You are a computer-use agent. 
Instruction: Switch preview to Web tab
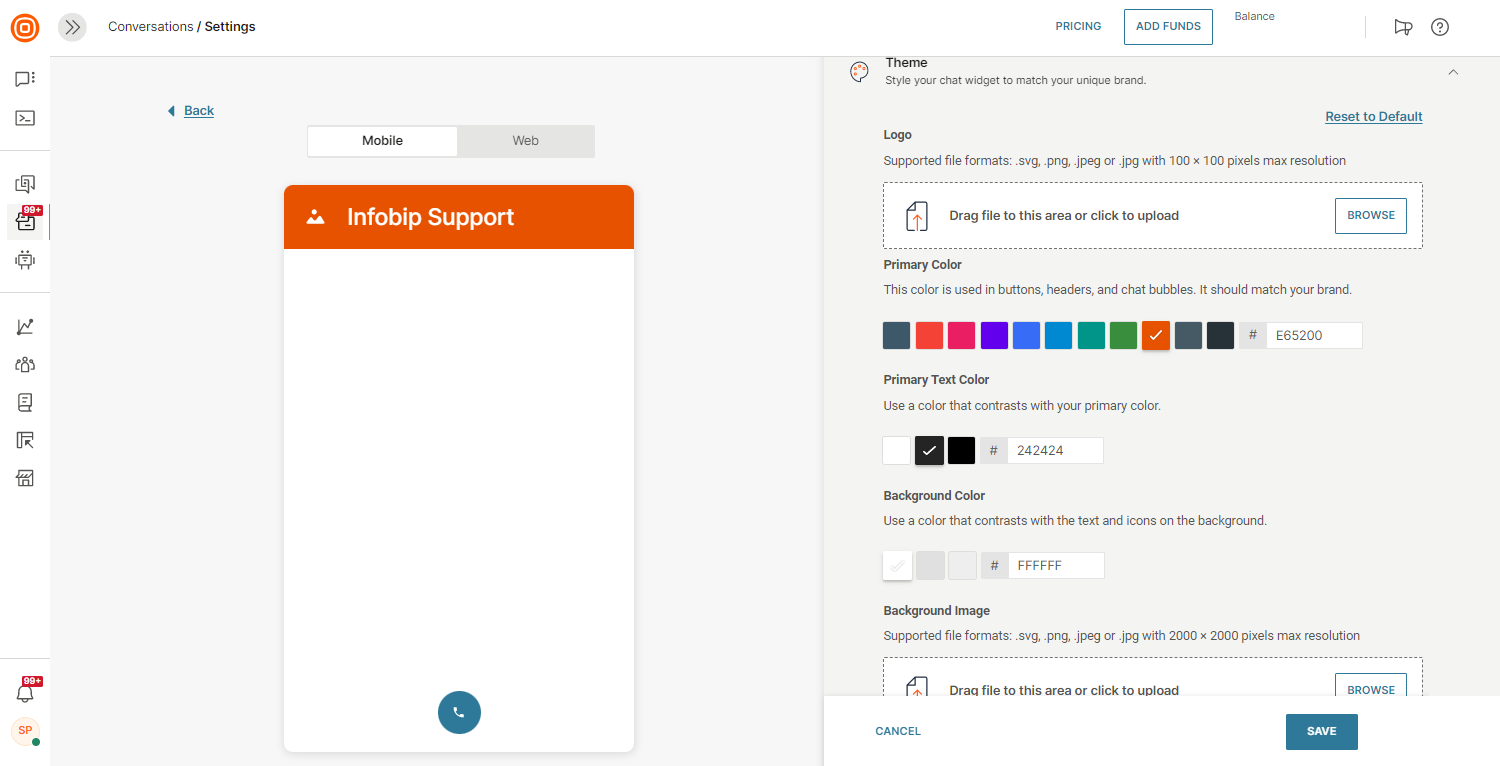(x=526, y=141)
